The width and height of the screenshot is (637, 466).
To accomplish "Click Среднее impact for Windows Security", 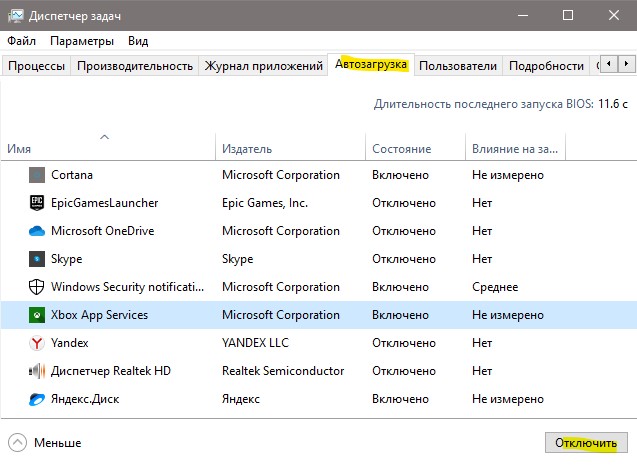I will click(x=495, y=287).
